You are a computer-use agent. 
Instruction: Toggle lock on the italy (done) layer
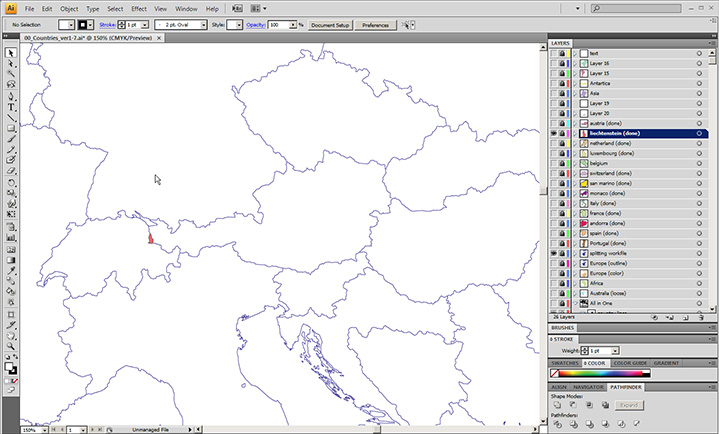pyautogui.click(x=563, y=203)
